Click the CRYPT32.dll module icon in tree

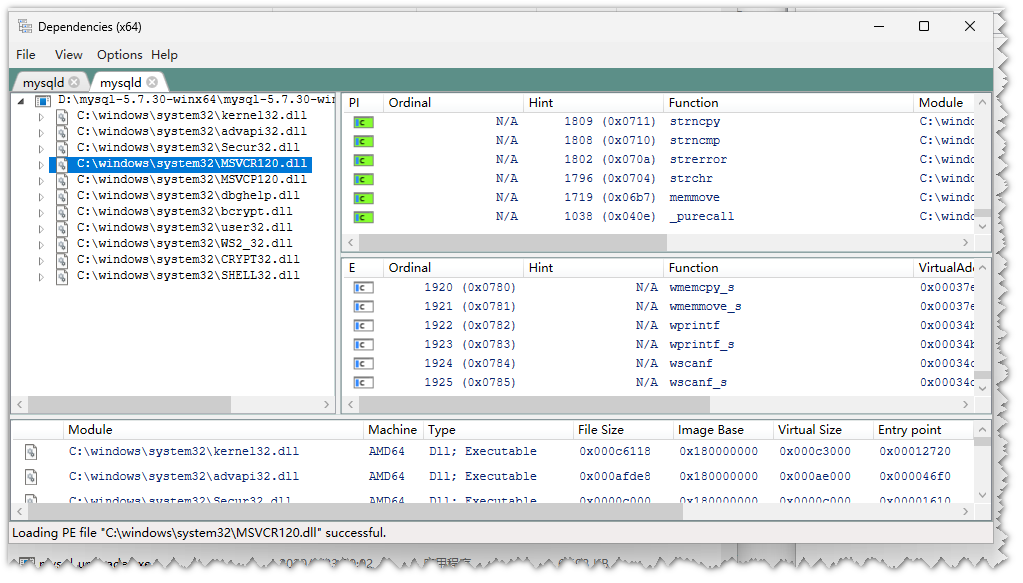[x=62, y=260]
